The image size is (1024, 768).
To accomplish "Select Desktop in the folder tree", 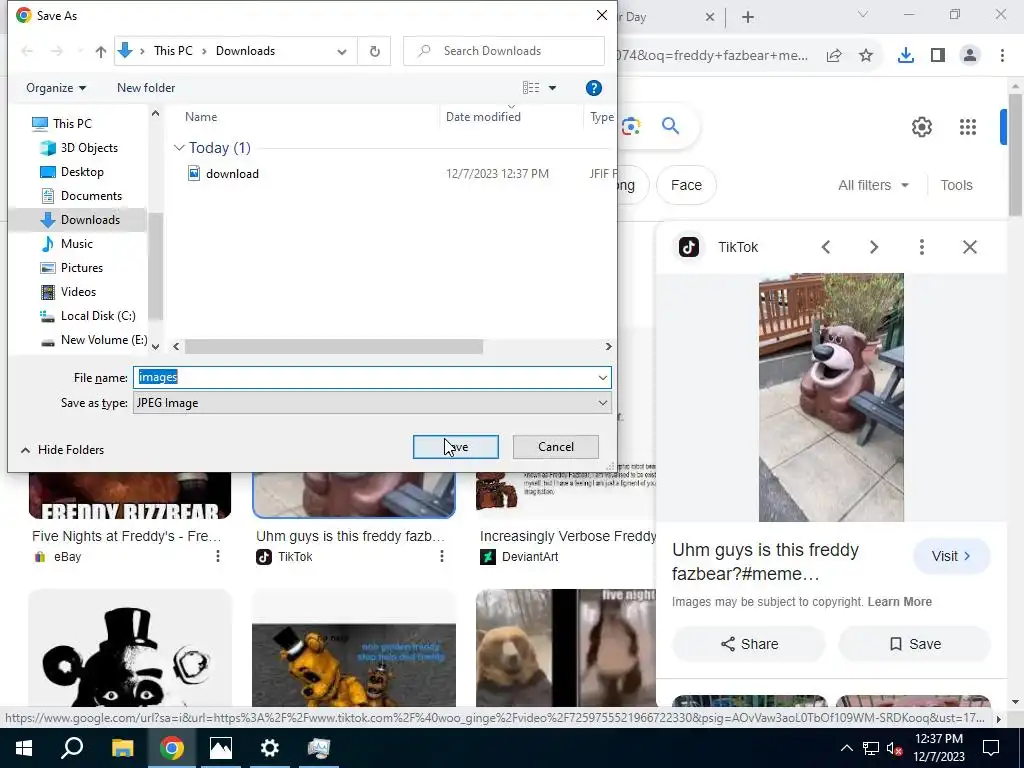I will tap(82, 172).
